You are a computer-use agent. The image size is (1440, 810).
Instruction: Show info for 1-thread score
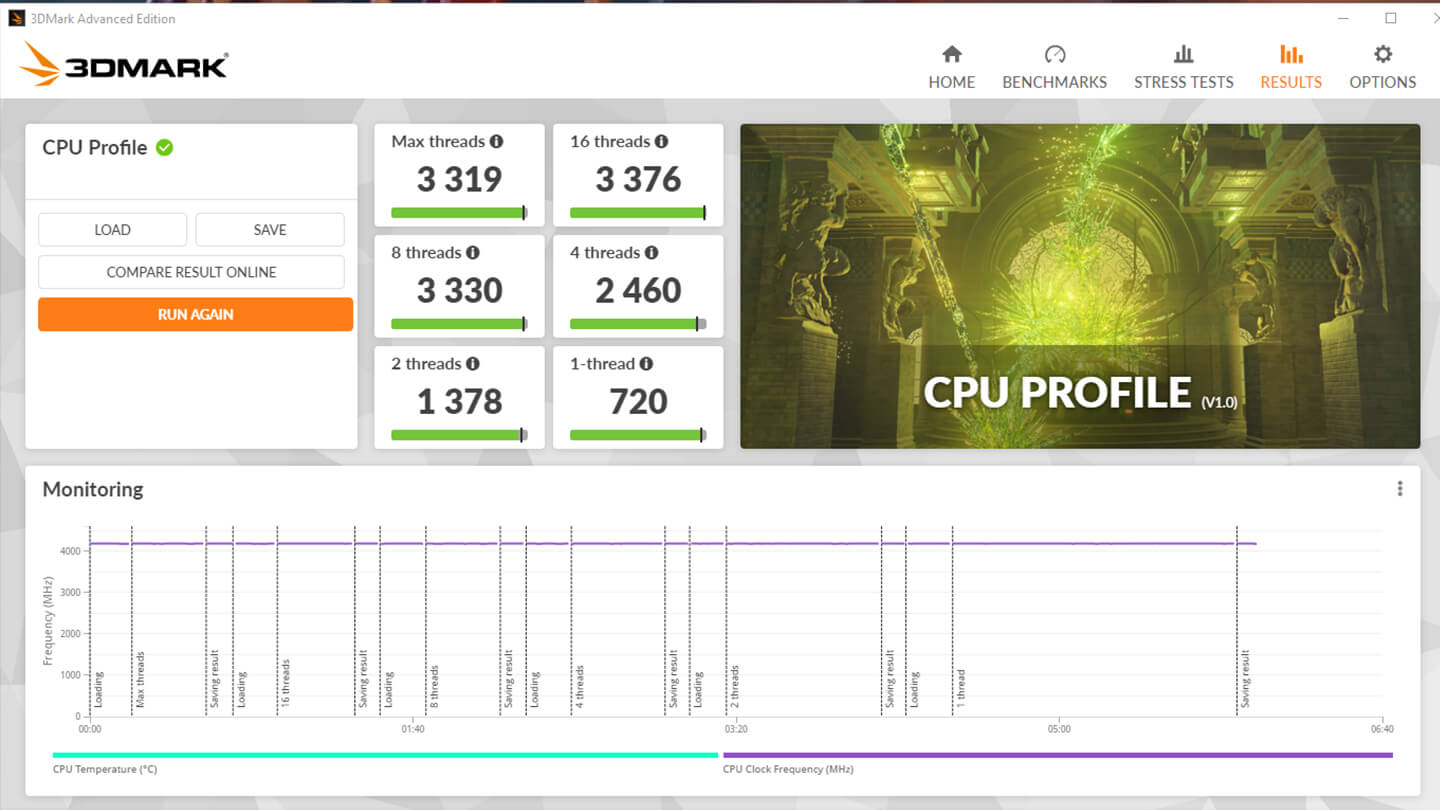646,364
